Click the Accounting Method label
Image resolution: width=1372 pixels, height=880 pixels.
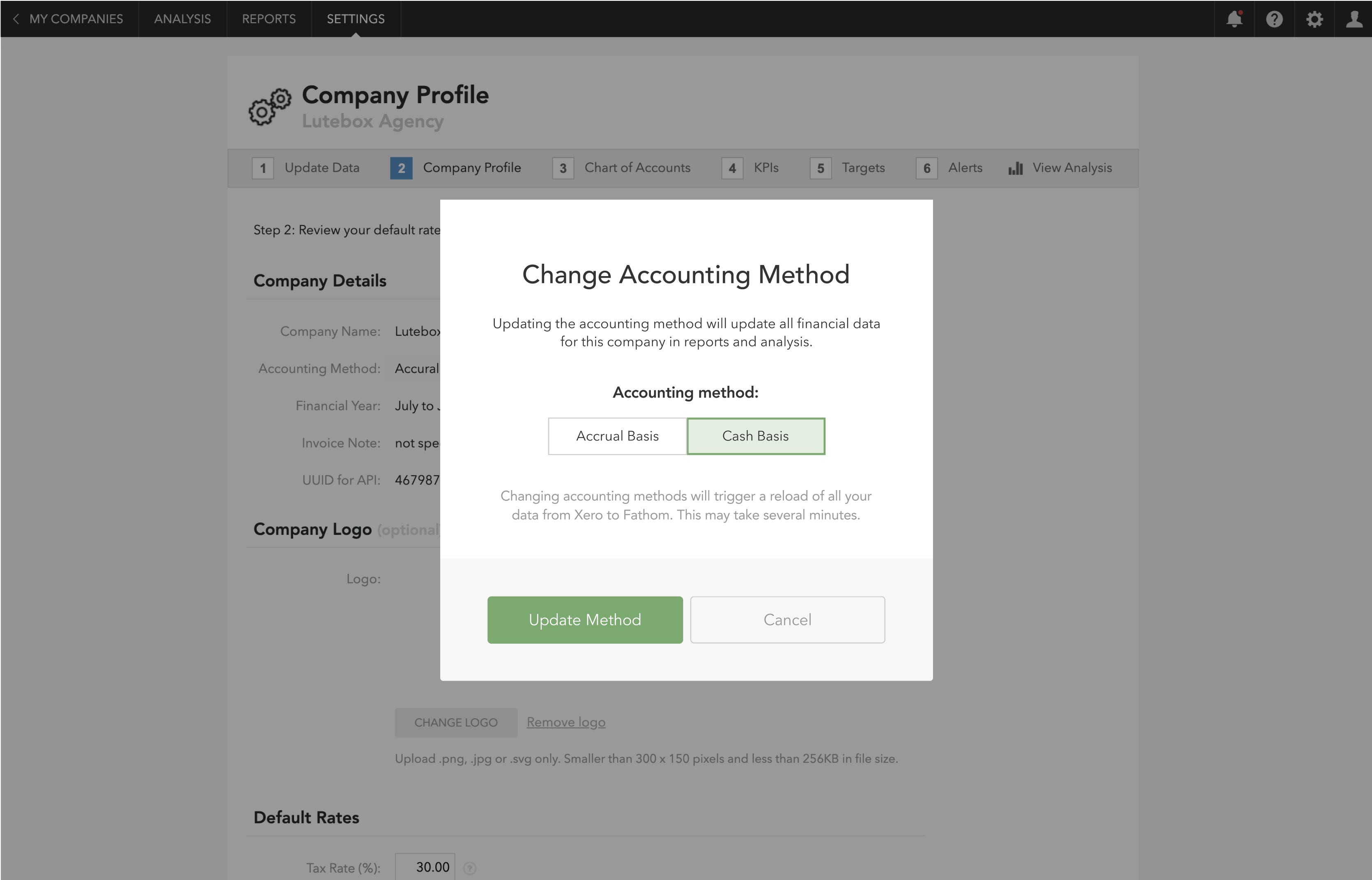tap(319, 369)
